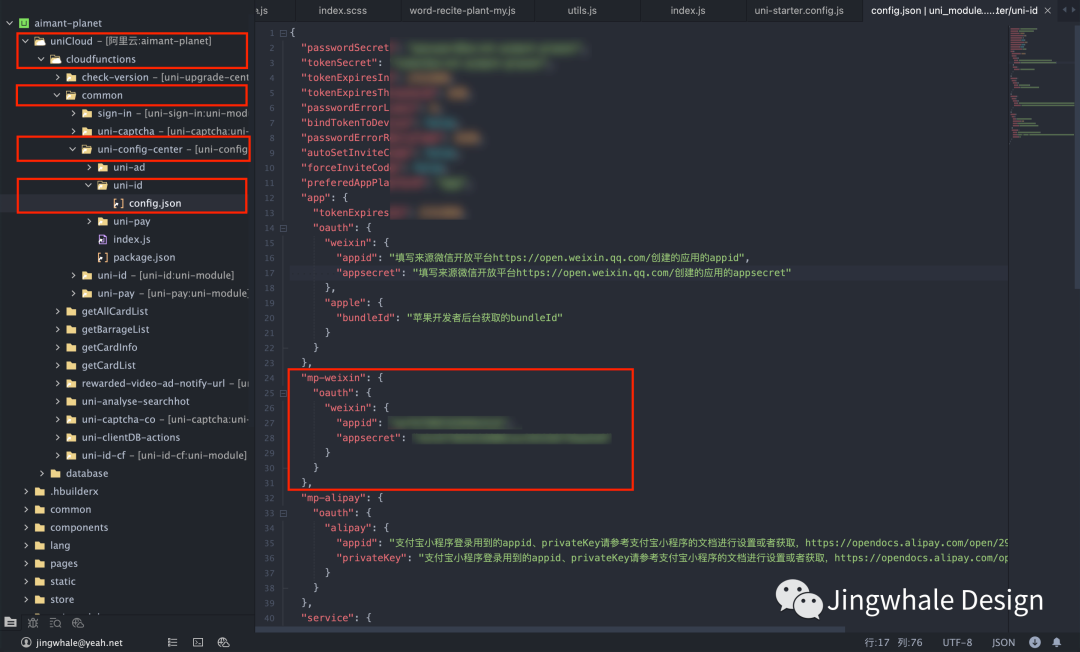The width and height of the screenshot is (1080, 652).
Task: Open the terminal console icon
Action: [198, 642]
